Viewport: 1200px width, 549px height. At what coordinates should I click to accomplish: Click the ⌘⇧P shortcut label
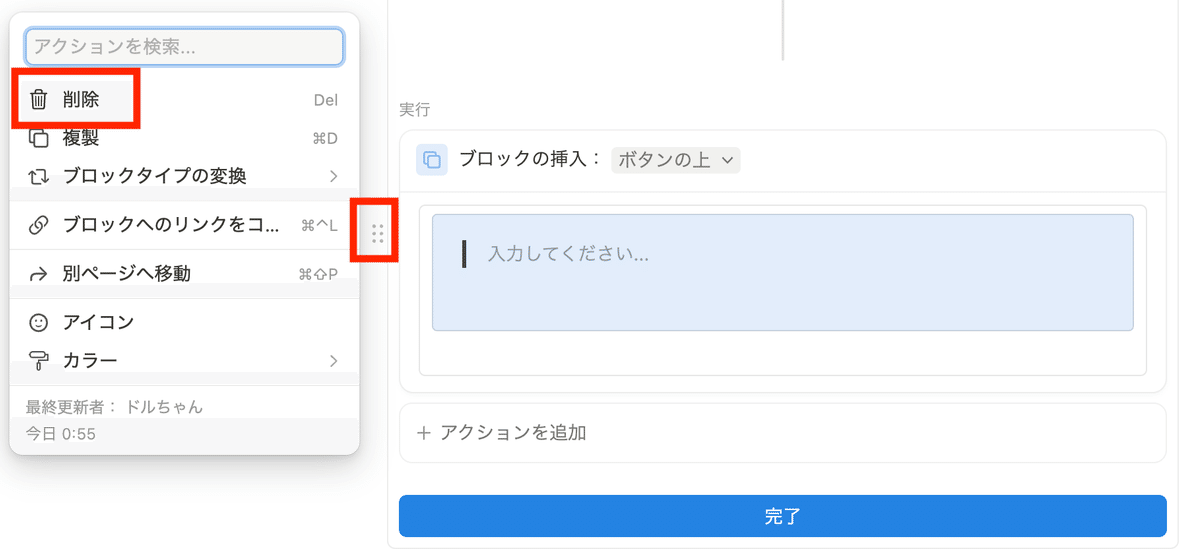point(319,273)
